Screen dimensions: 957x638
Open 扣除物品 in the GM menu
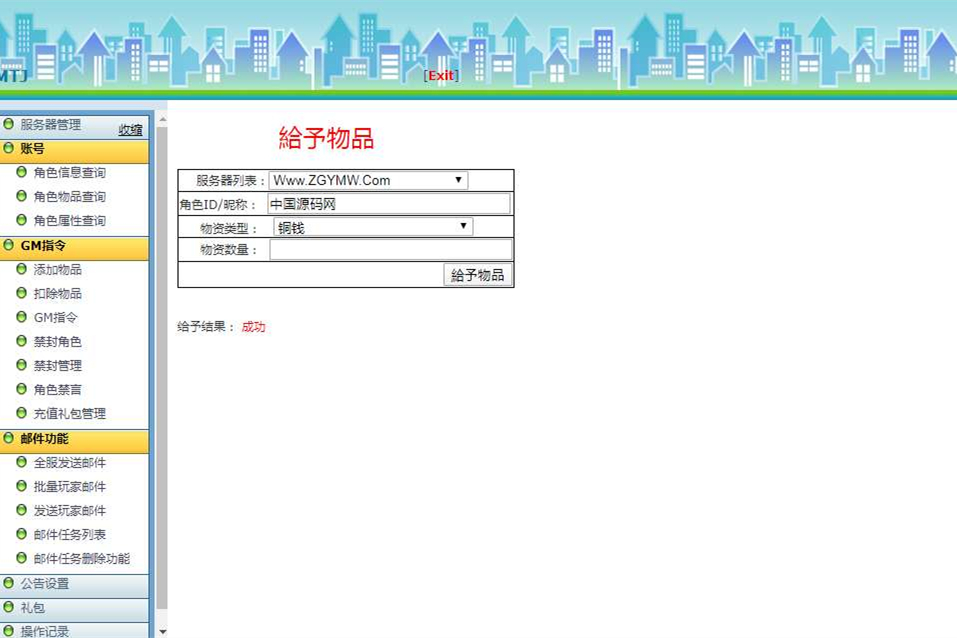click(x=57, y=294)
